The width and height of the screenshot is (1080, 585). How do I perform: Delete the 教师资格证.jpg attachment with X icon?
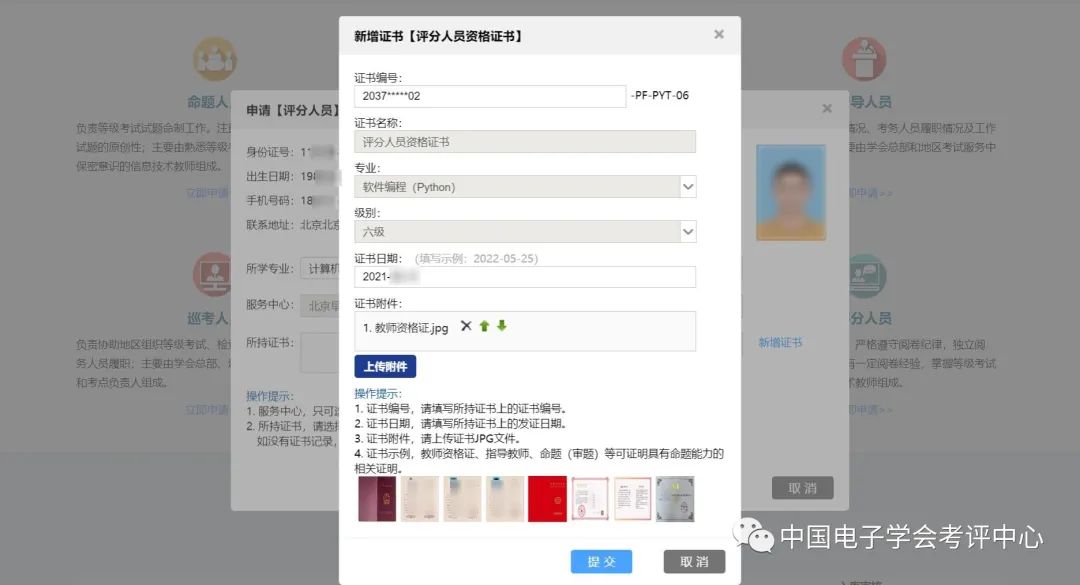click(466, 326)
